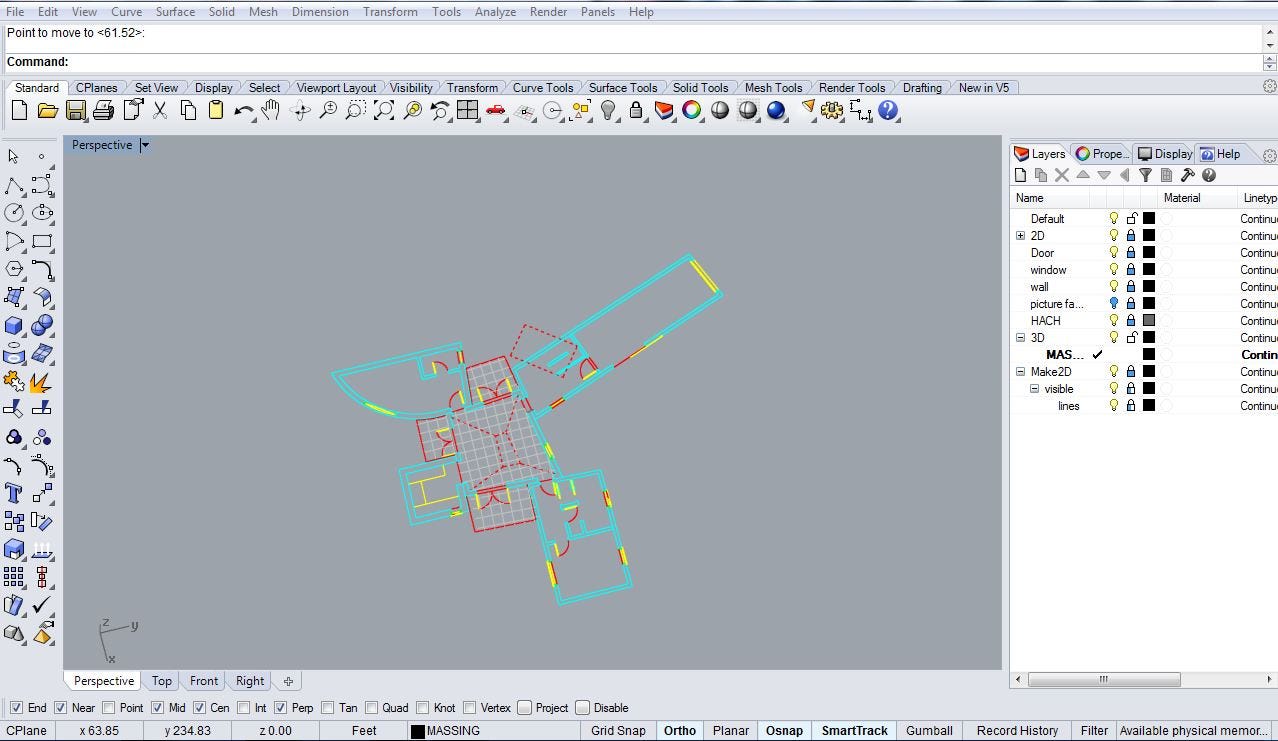Open the CPlane coordinate dropdown in status bar

click(27, 731)
